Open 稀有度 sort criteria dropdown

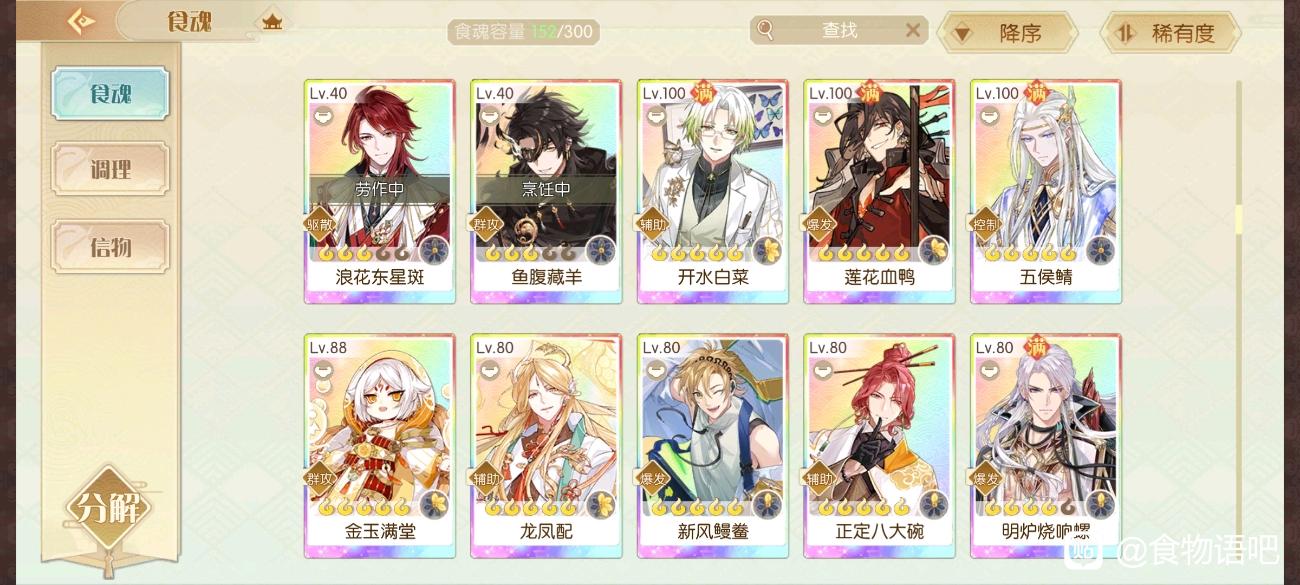[1170, 33]
